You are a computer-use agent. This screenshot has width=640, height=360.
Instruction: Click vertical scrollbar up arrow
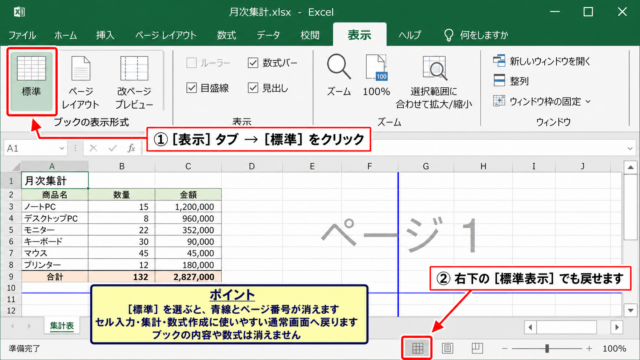(631, 167)
